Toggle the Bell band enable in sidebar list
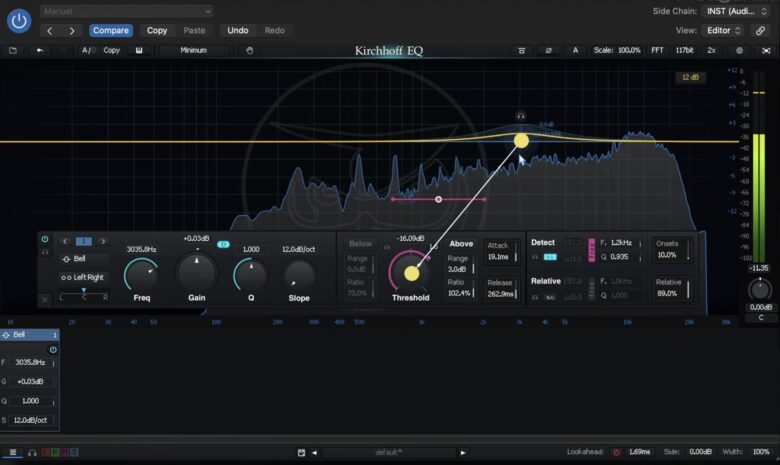 [53, 349]
